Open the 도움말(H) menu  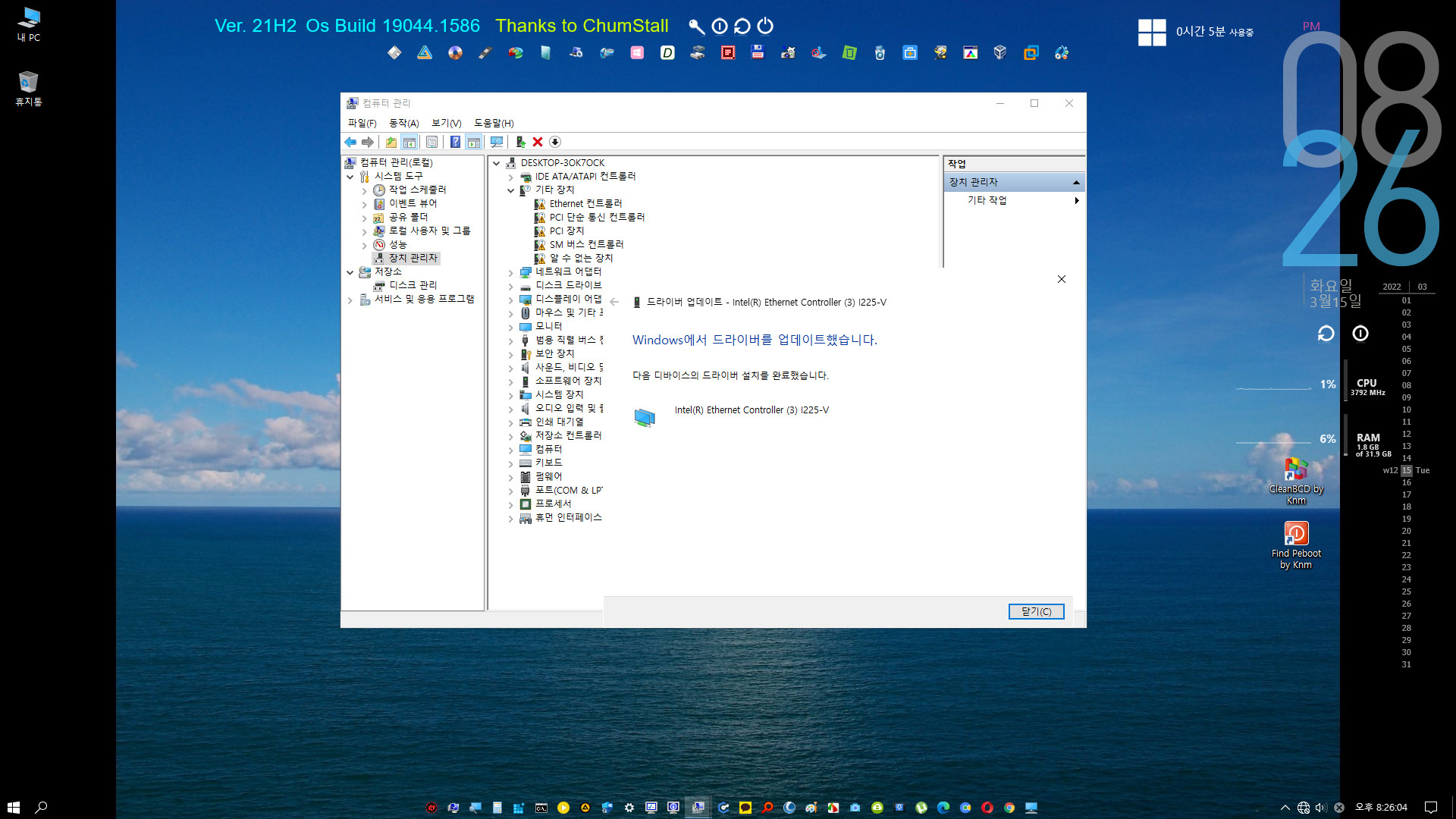(x=494, y=123)
